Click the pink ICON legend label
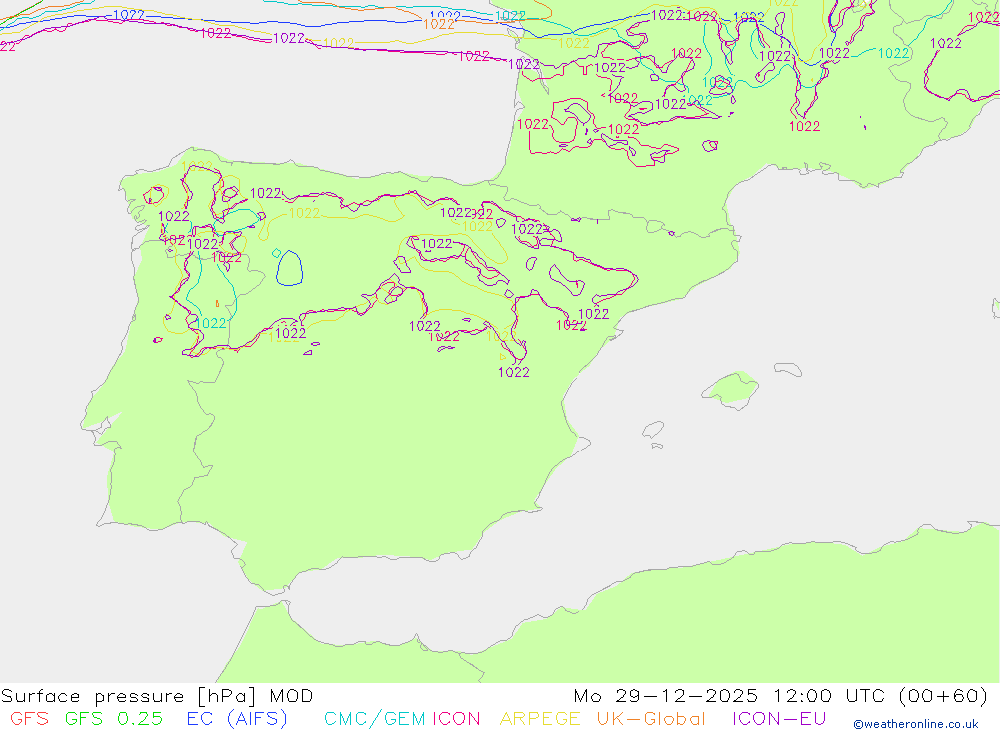The image size is (1000, 733). pos(456,719)
